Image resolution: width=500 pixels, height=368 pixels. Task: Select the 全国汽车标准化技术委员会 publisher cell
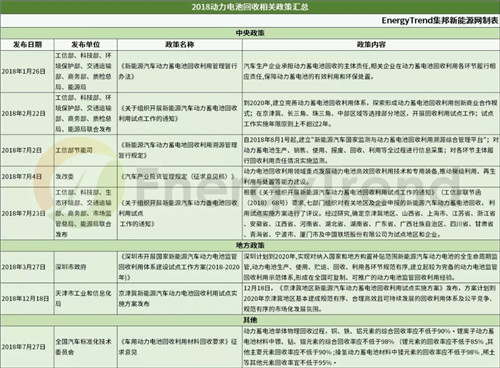coord(83,347)
